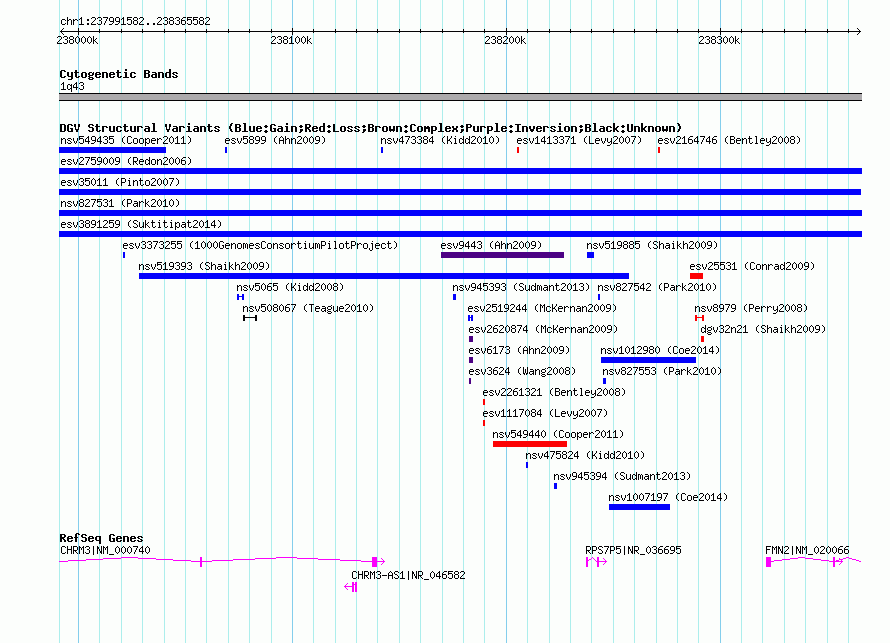
Task: Click the 1q43 cytogenetic band bar
Action: coord(460,97)
